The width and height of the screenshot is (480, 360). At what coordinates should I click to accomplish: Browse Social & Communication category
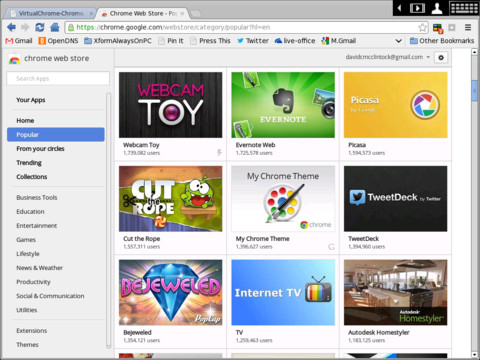tap(50, 296)
